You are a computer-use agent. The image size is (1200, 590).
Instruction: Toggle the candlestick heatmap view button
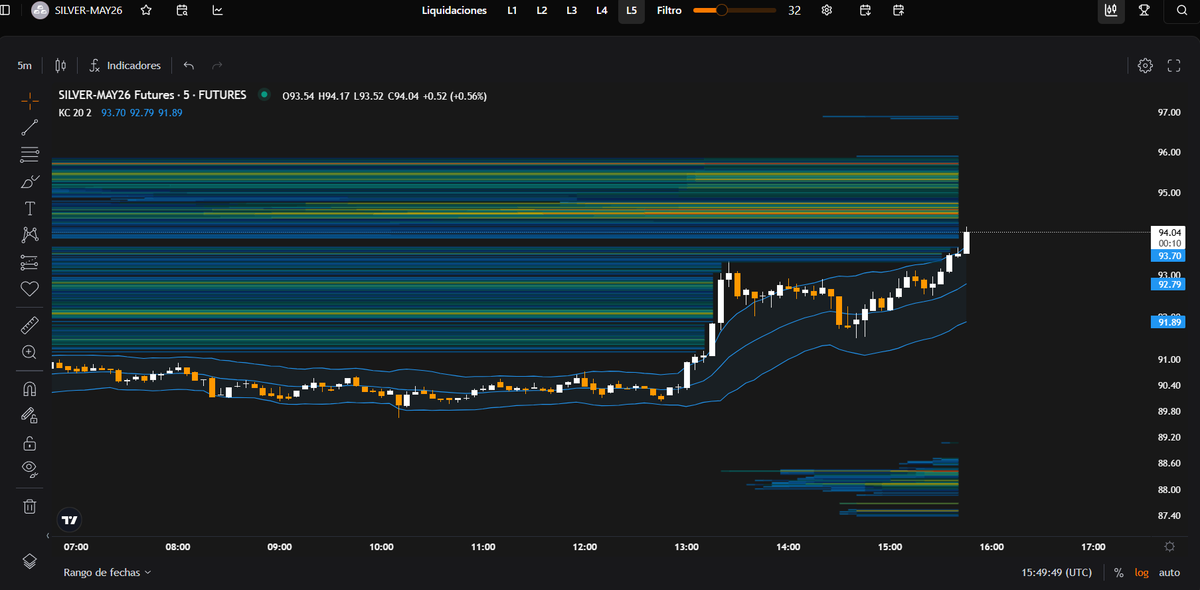click(1110, 11)
